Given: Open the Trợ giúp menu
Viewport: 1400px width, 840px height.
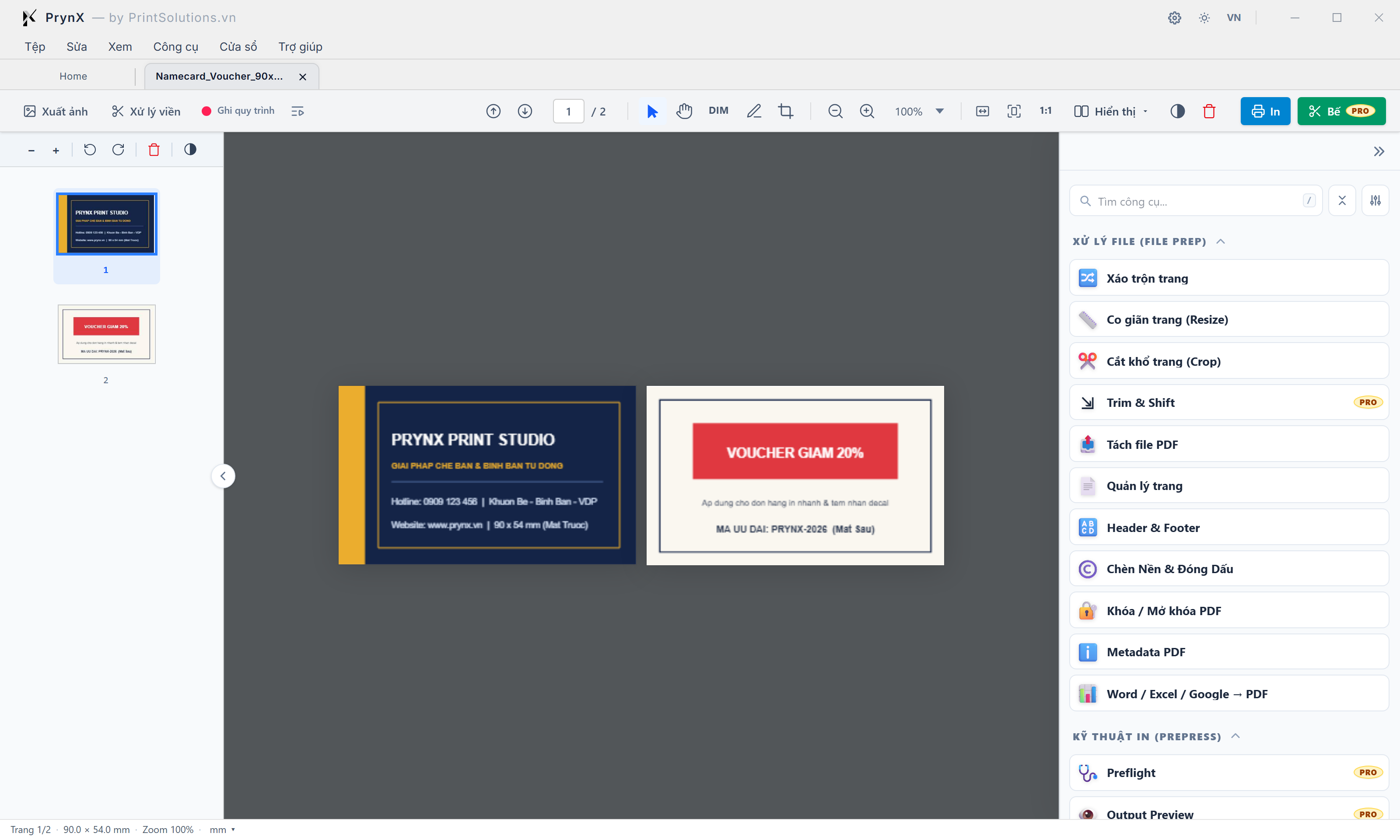Looking at the screenshot, I should 301,47.
